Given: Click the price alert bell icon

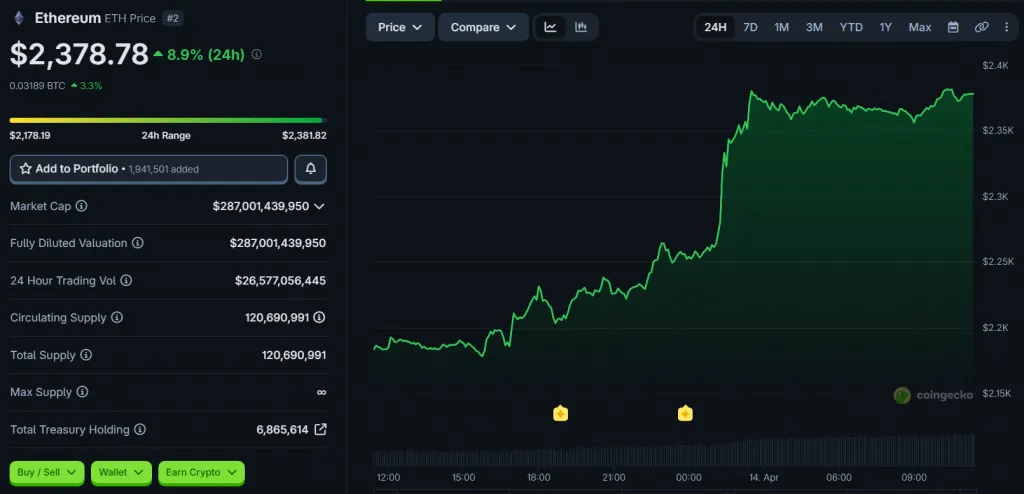Looking at the screenshot, I should click(311, 169).
